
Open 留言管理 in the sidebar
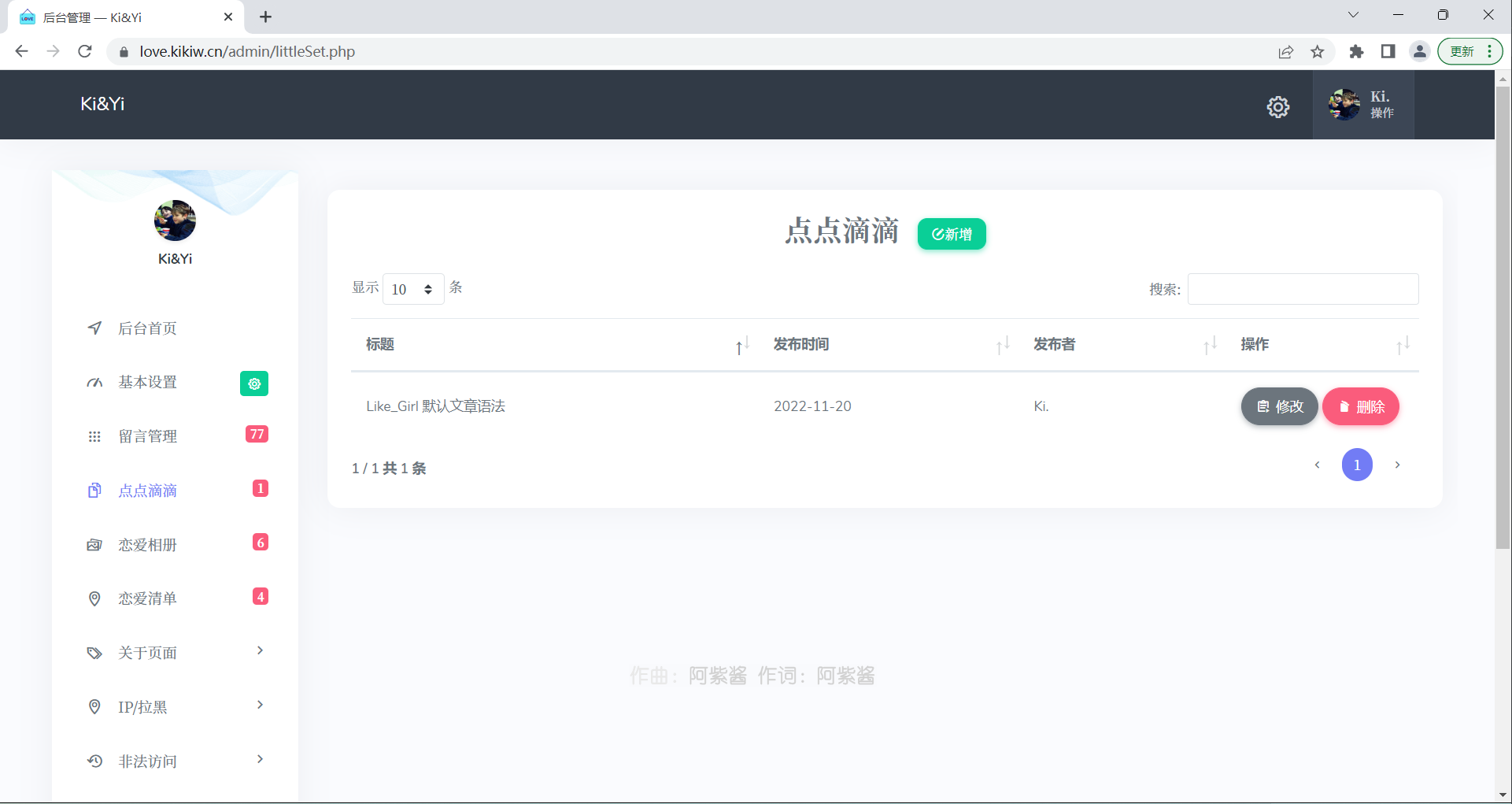(148, 436)
